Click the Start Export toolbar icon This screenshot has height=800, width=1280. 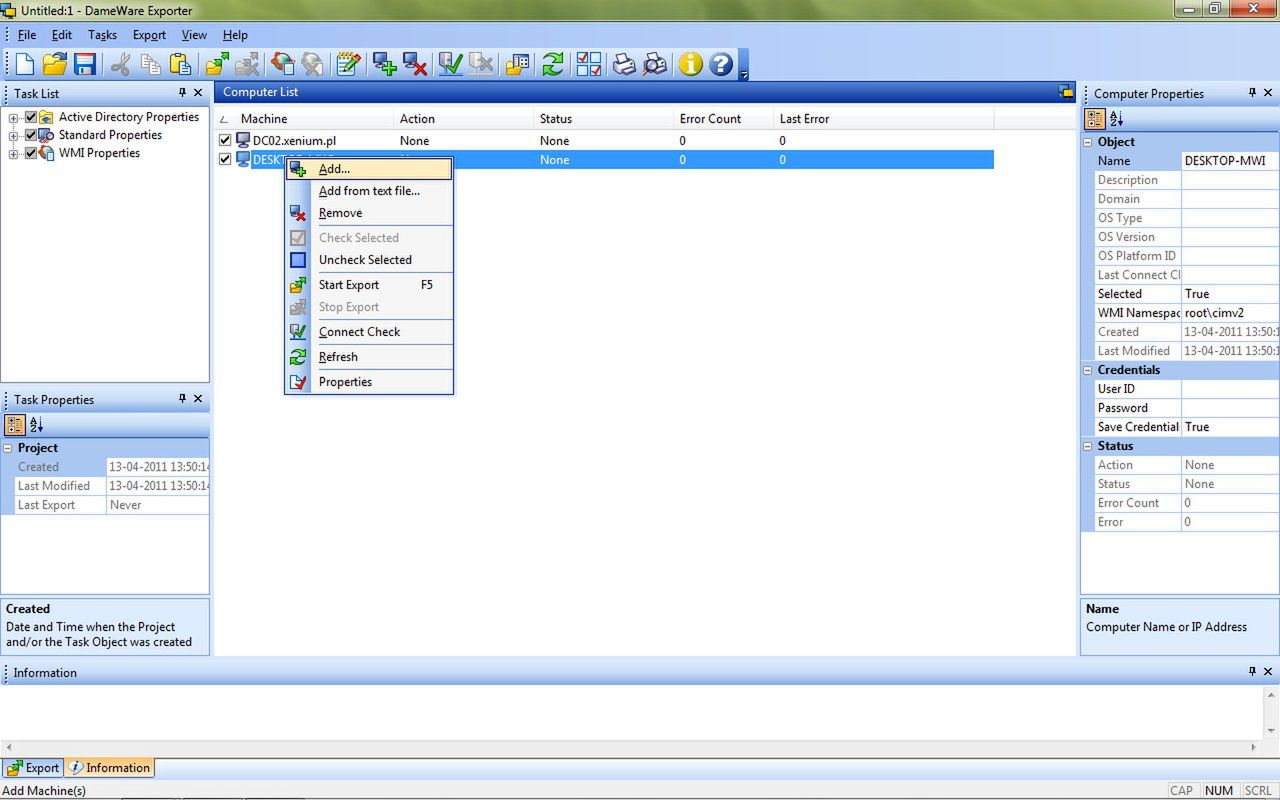pos(217,64)
